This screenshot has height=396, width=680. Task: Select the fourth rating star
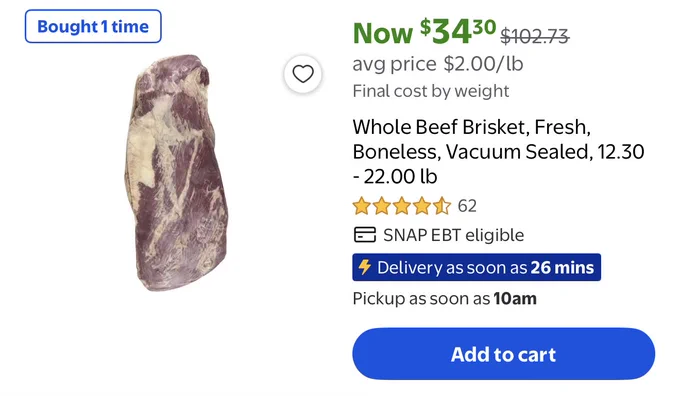coord(421,206)
